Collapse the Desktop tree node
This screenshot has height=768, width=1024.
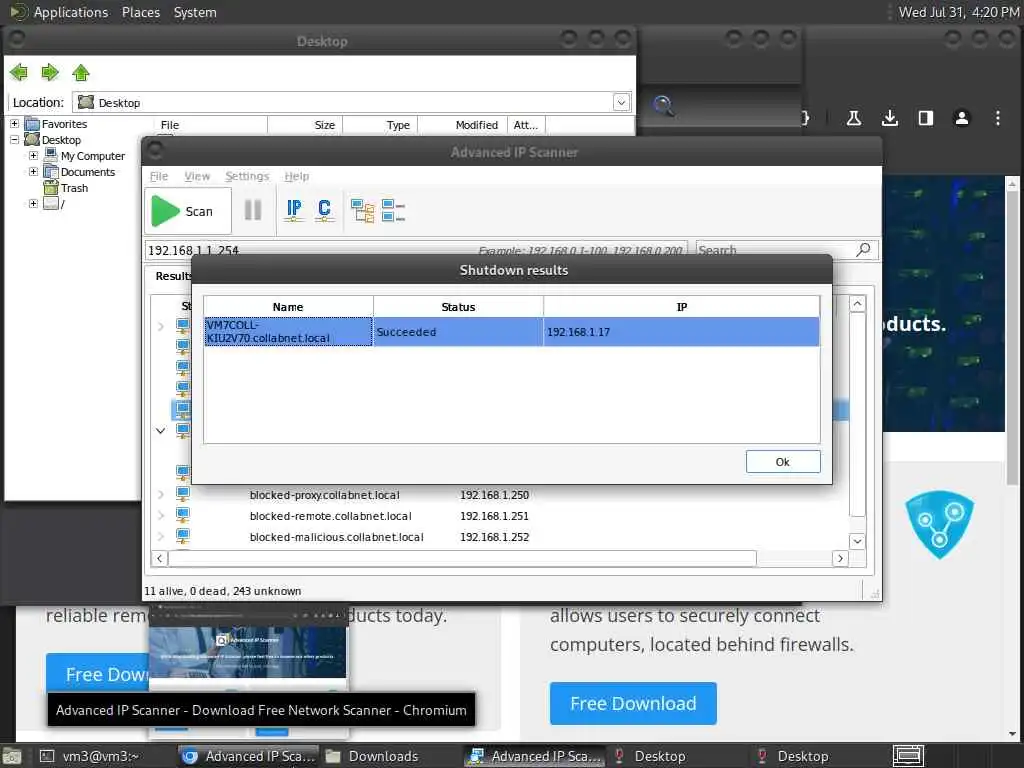pyautogui.click(x=14, y=140)
